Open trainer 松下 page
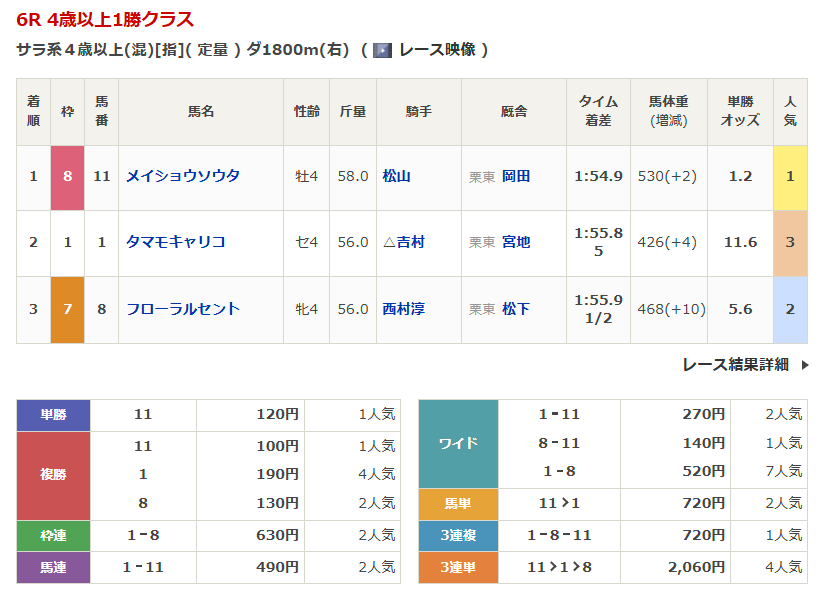 [x=516, y=309]
